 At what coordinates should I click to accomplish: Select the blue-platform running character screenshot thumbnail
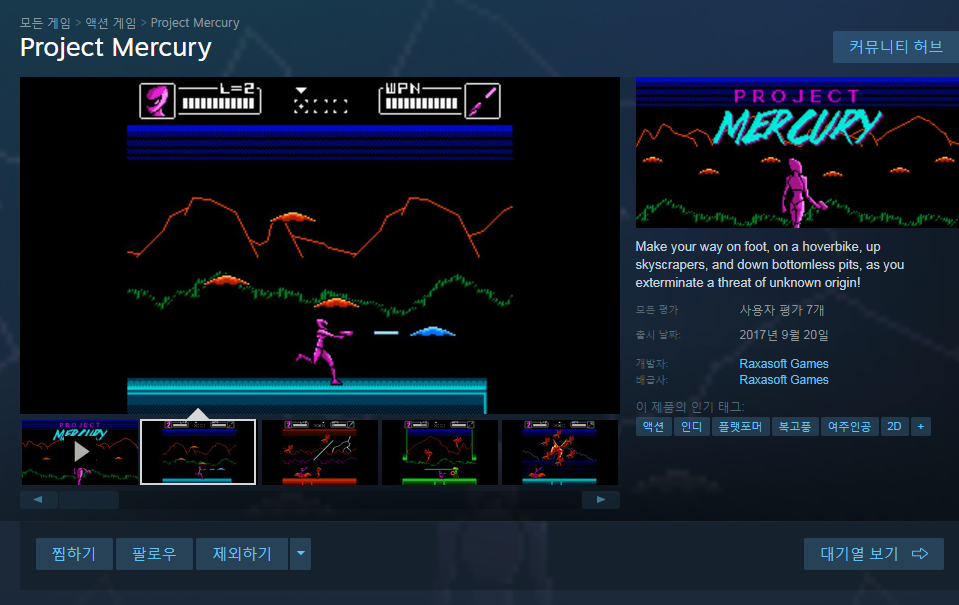tap(198, 452)
